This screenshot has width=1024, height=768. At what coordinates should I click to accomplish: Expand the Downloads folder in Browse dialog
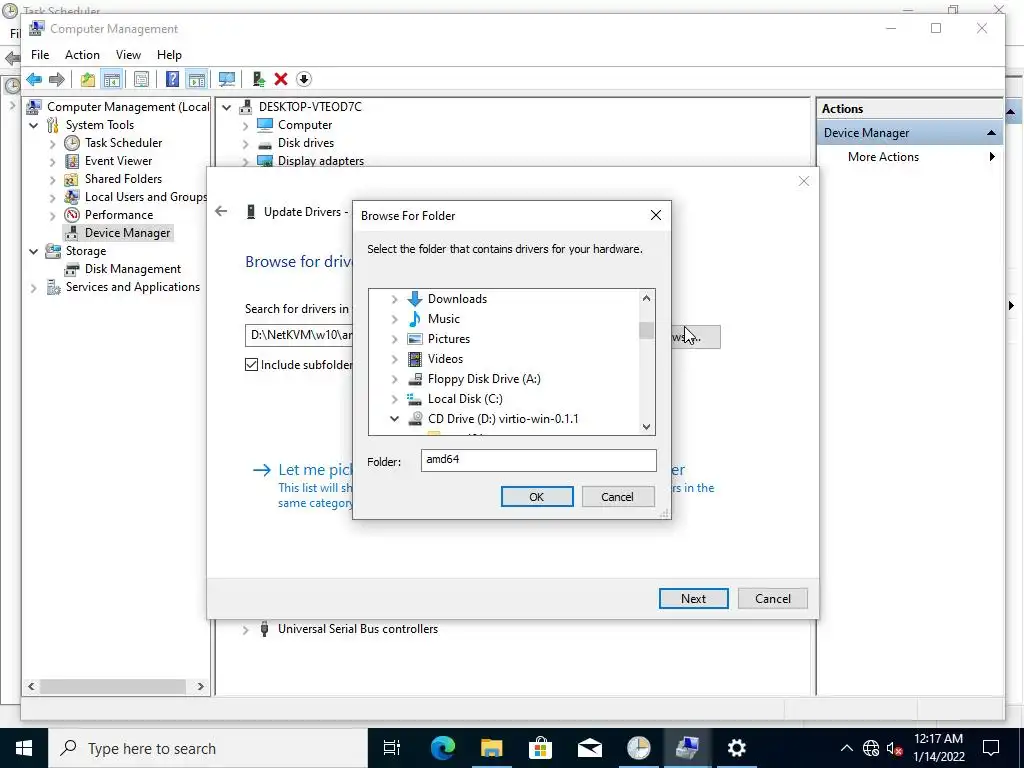coord(394,299)
